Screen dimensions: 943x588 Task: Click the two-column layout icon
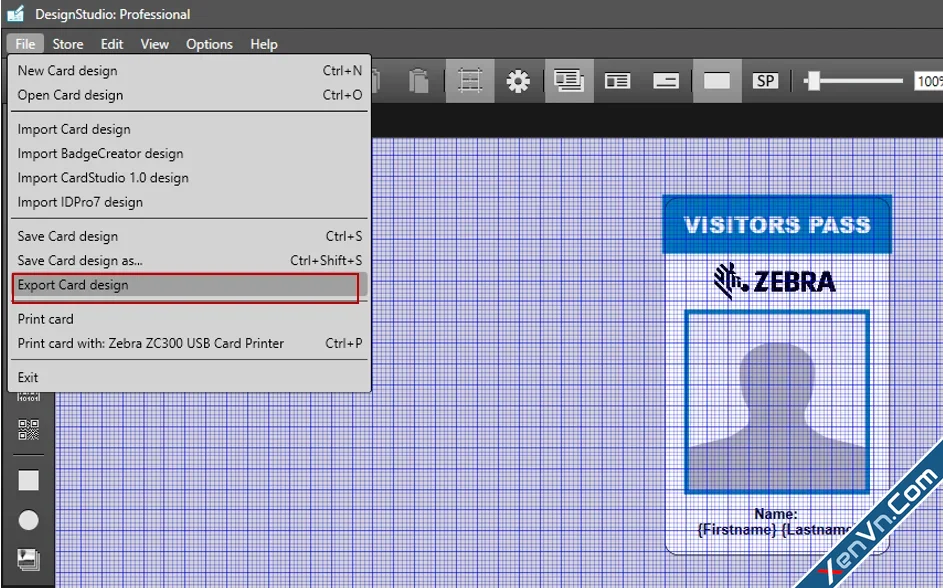pos(617,81)
